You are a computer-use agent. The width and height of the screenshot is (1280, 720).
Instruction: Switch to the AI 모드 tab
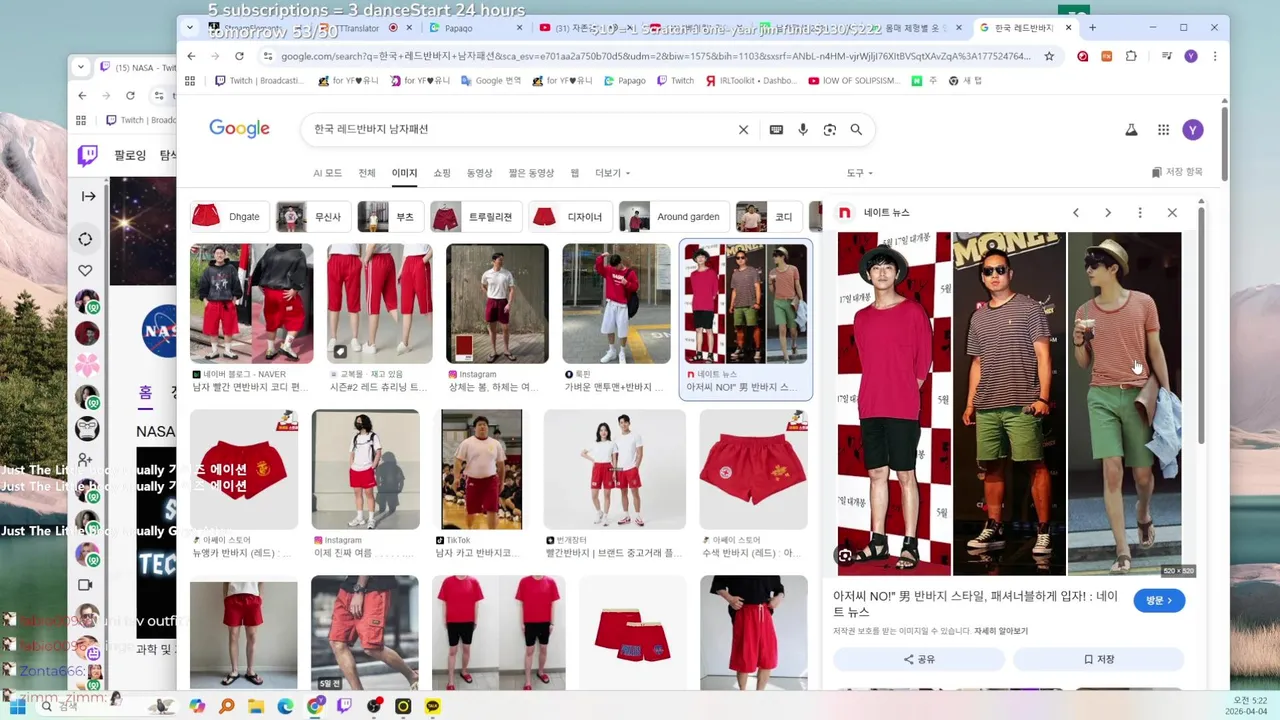tap(327, 173)
